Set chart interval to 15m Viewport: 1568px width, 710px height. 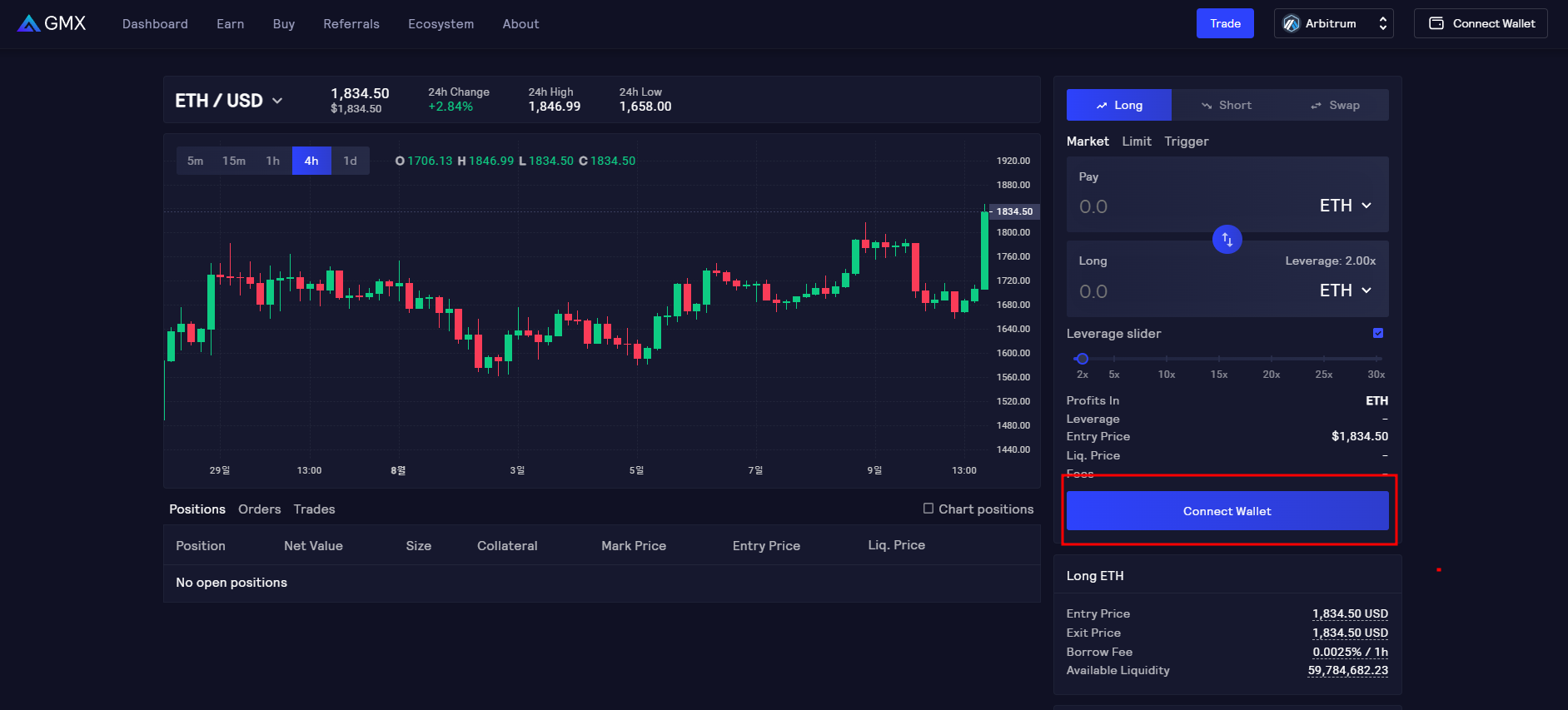[x=234, y=161]
